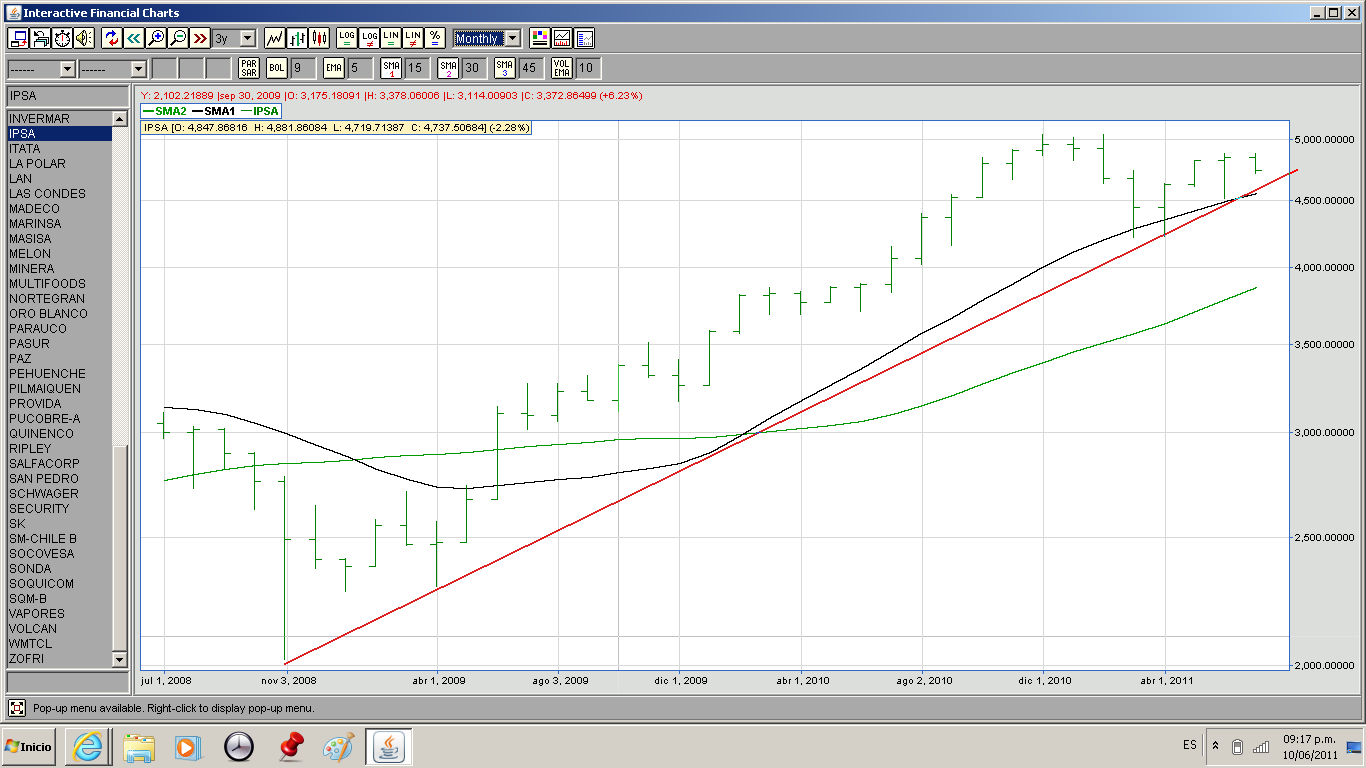Screen dimensions: 1366x768
Task: Click the print chart icon
Action: (41, 38)
